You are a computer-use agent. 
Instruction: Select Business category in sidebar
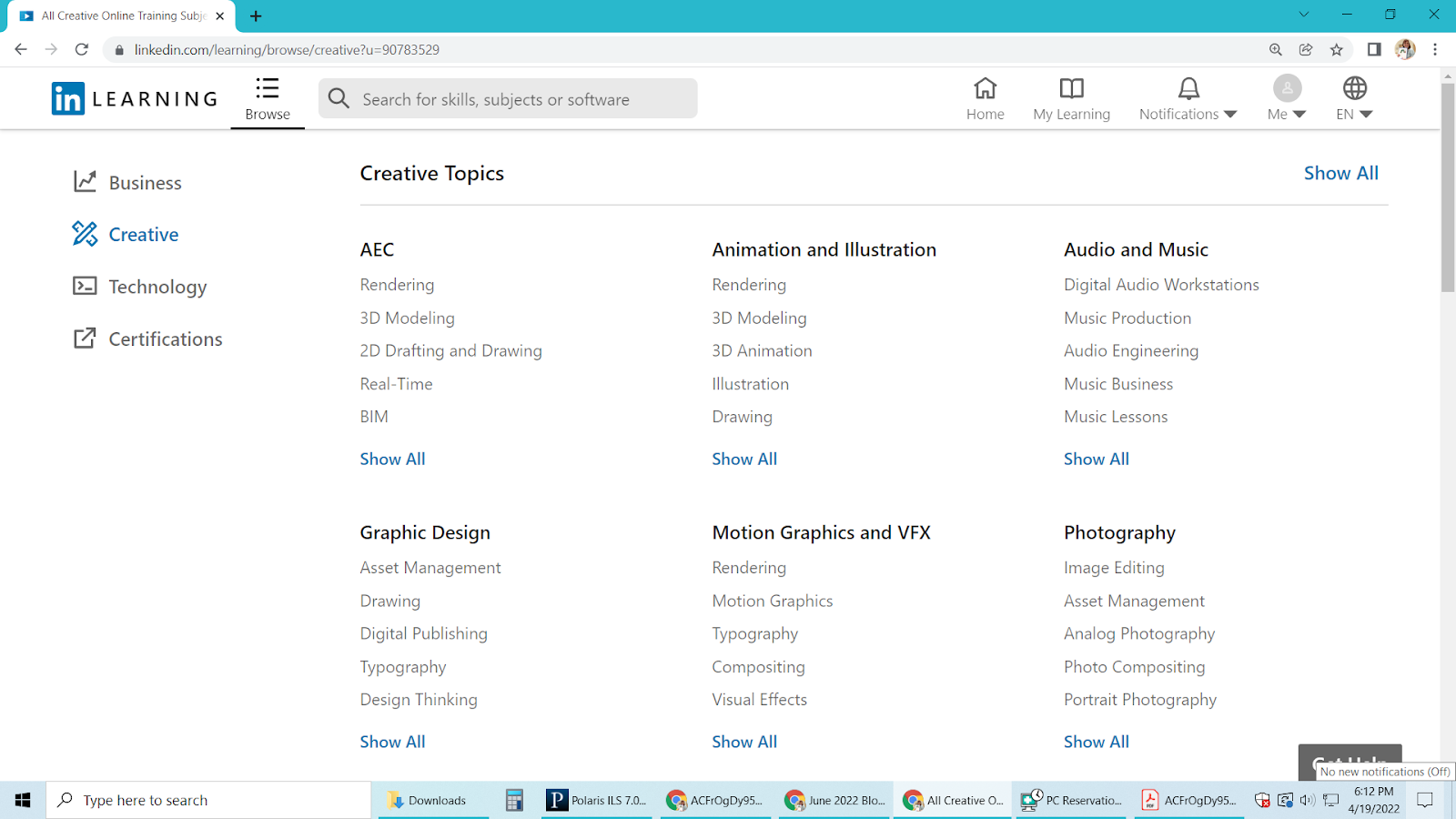coord(145,183)
